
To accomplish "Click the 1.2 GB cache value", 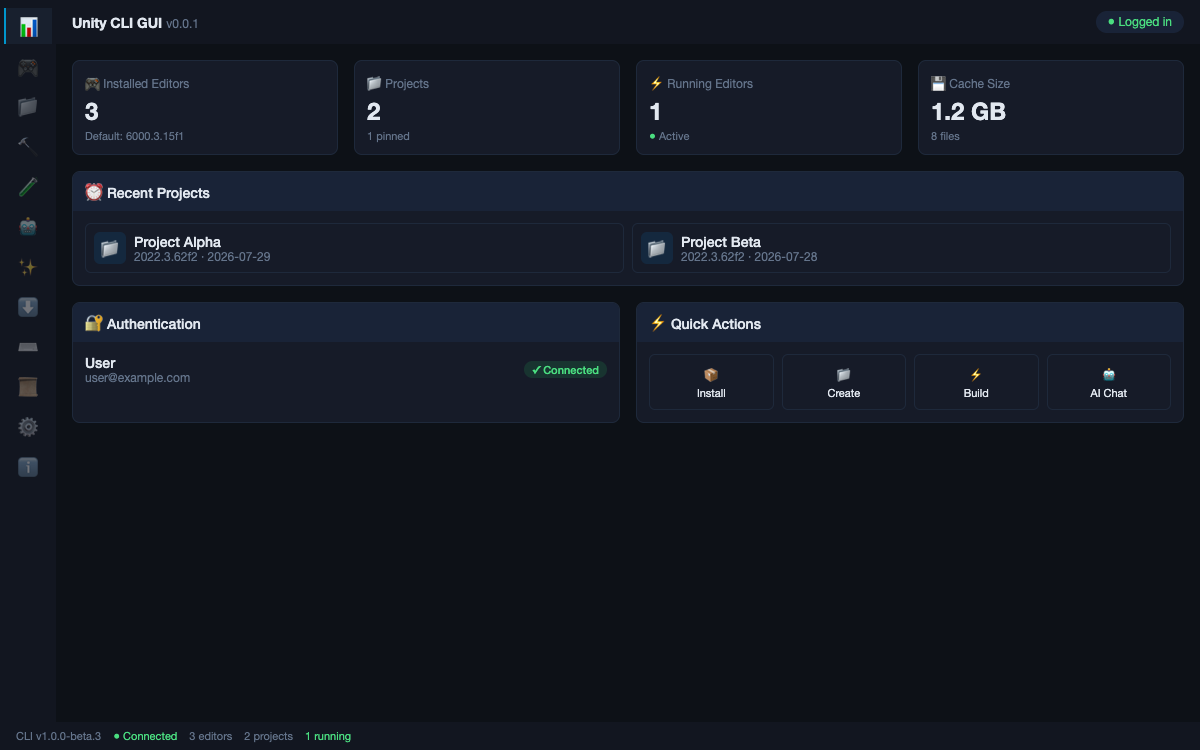I will coord(968,111).
